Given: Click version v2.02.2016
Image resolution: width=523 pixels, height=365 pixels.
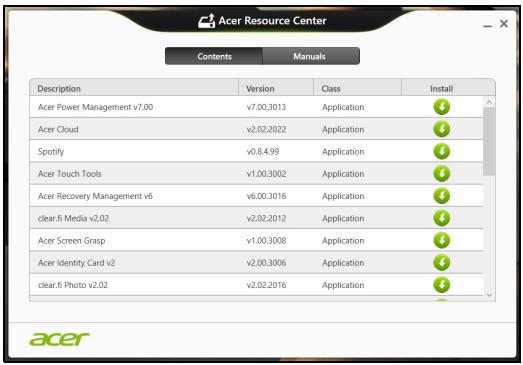Looking at the screenshot, I should [x=266, y=285].
